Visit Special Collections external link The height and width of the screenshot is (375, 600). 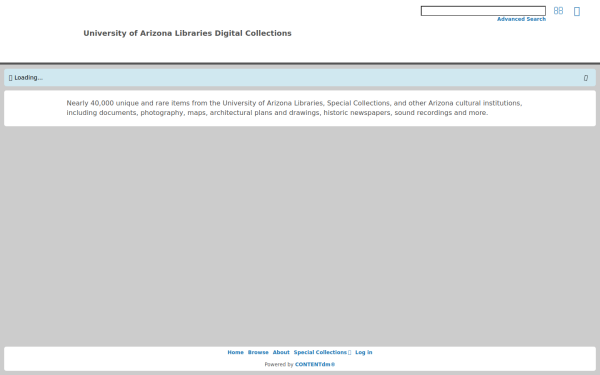322,352
